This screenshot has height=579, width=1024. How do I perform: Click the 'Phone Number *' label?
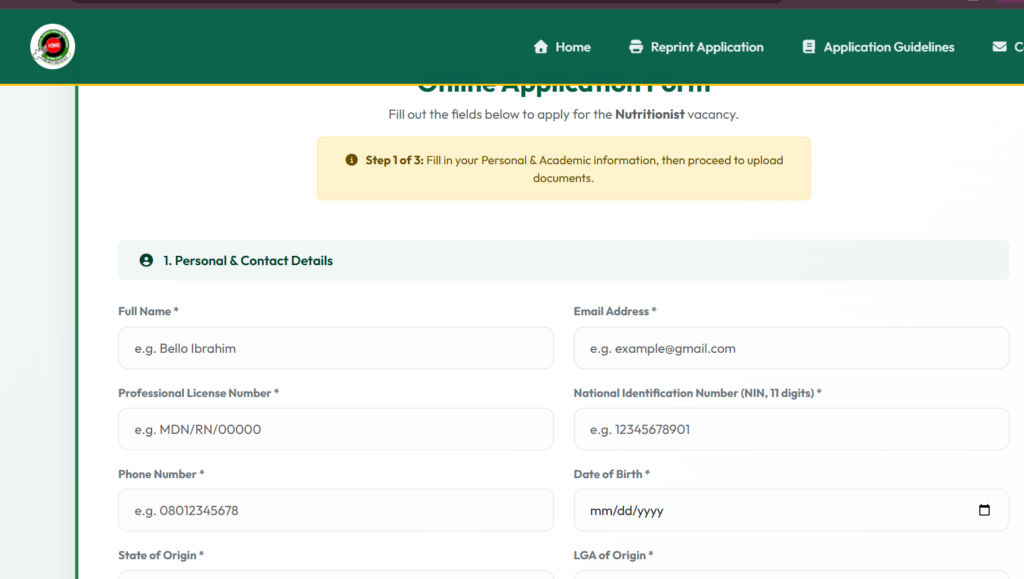(x=161, y=474)
